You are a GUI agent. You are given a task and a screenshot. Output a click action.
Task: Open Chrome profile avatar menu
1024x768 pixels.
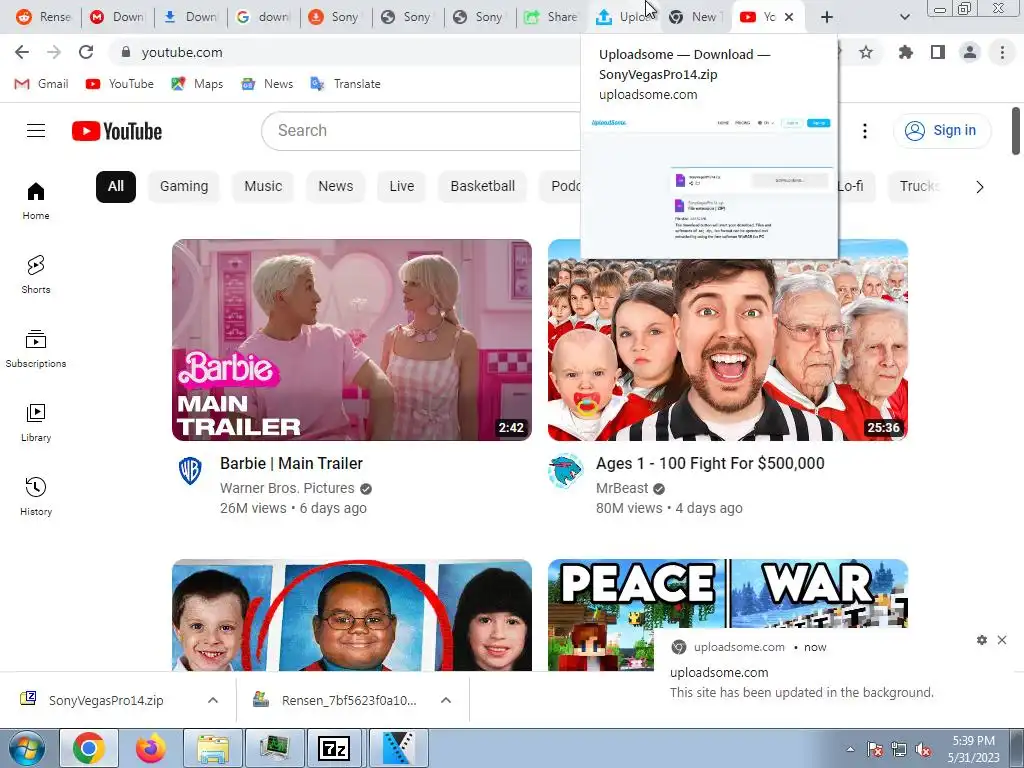click(970, 52)
